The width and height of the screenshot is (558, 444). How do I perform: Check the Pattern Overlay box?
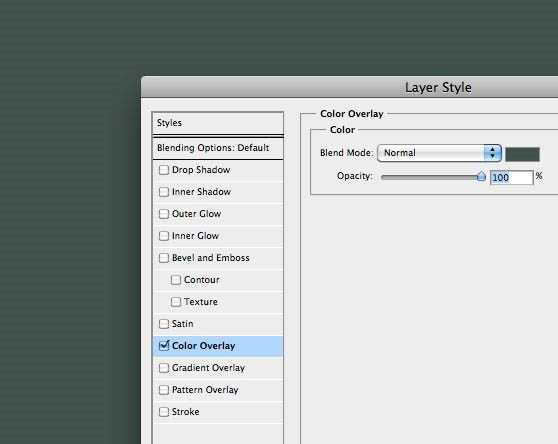click(164, 390)
